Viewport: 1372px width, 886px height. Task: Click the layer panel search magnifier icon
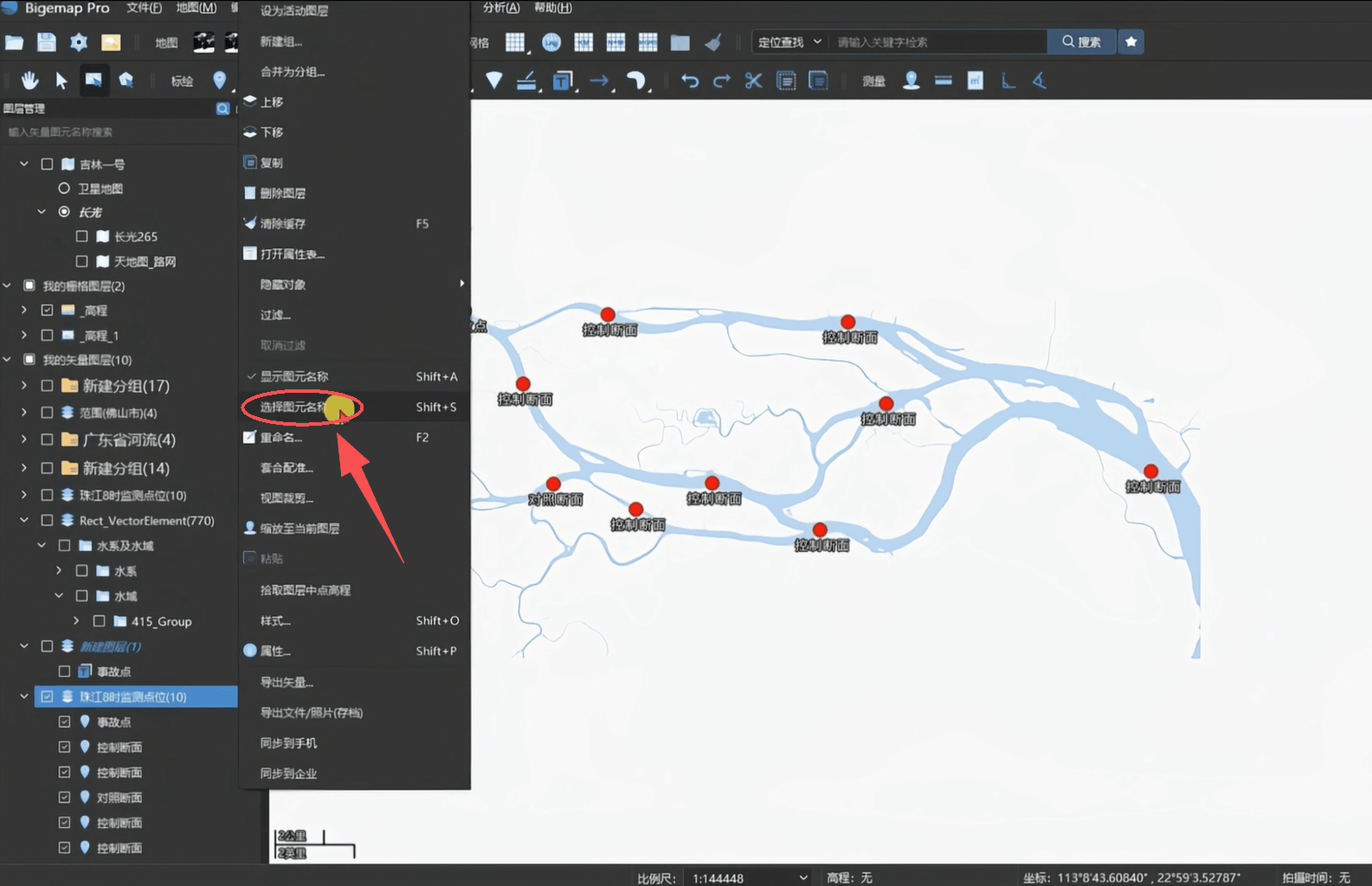[x=222, y=108]
